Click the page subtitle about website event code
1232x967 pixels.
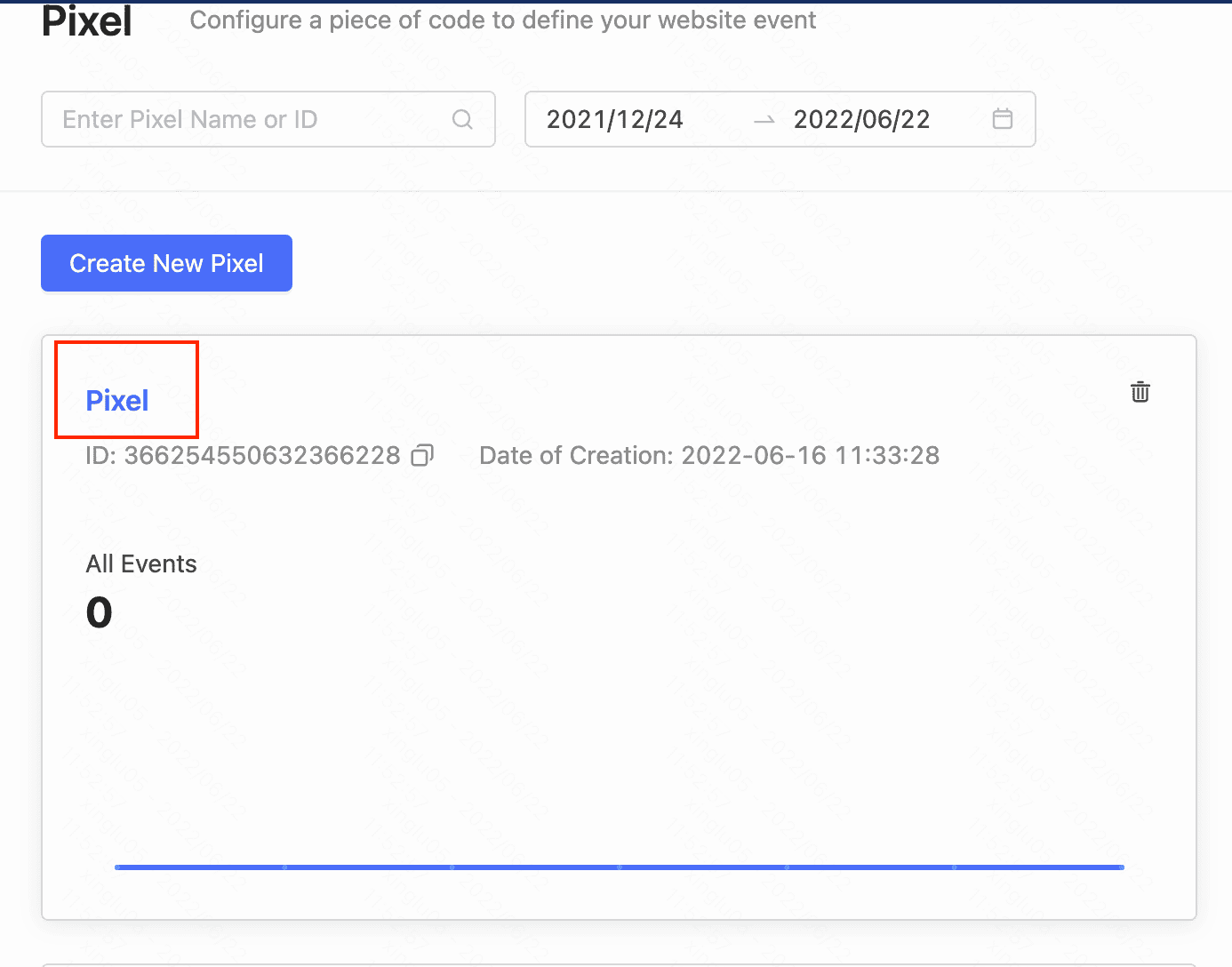click(502, 20)
